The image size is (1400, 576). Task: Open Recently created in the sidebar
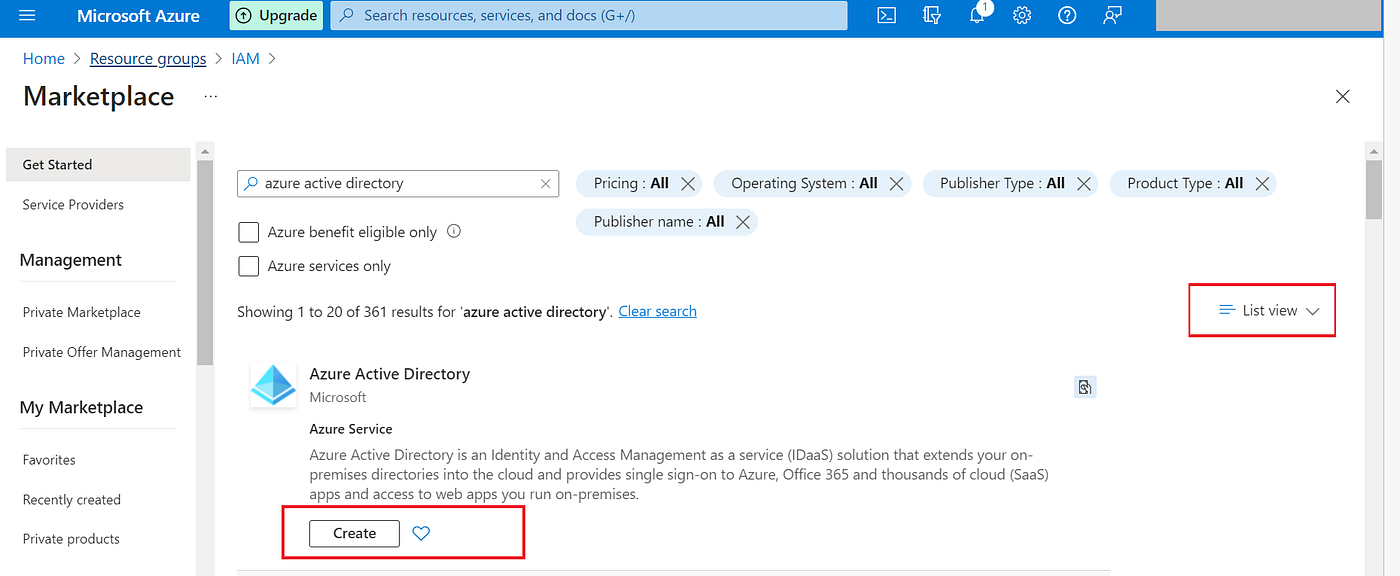[72, 500]
